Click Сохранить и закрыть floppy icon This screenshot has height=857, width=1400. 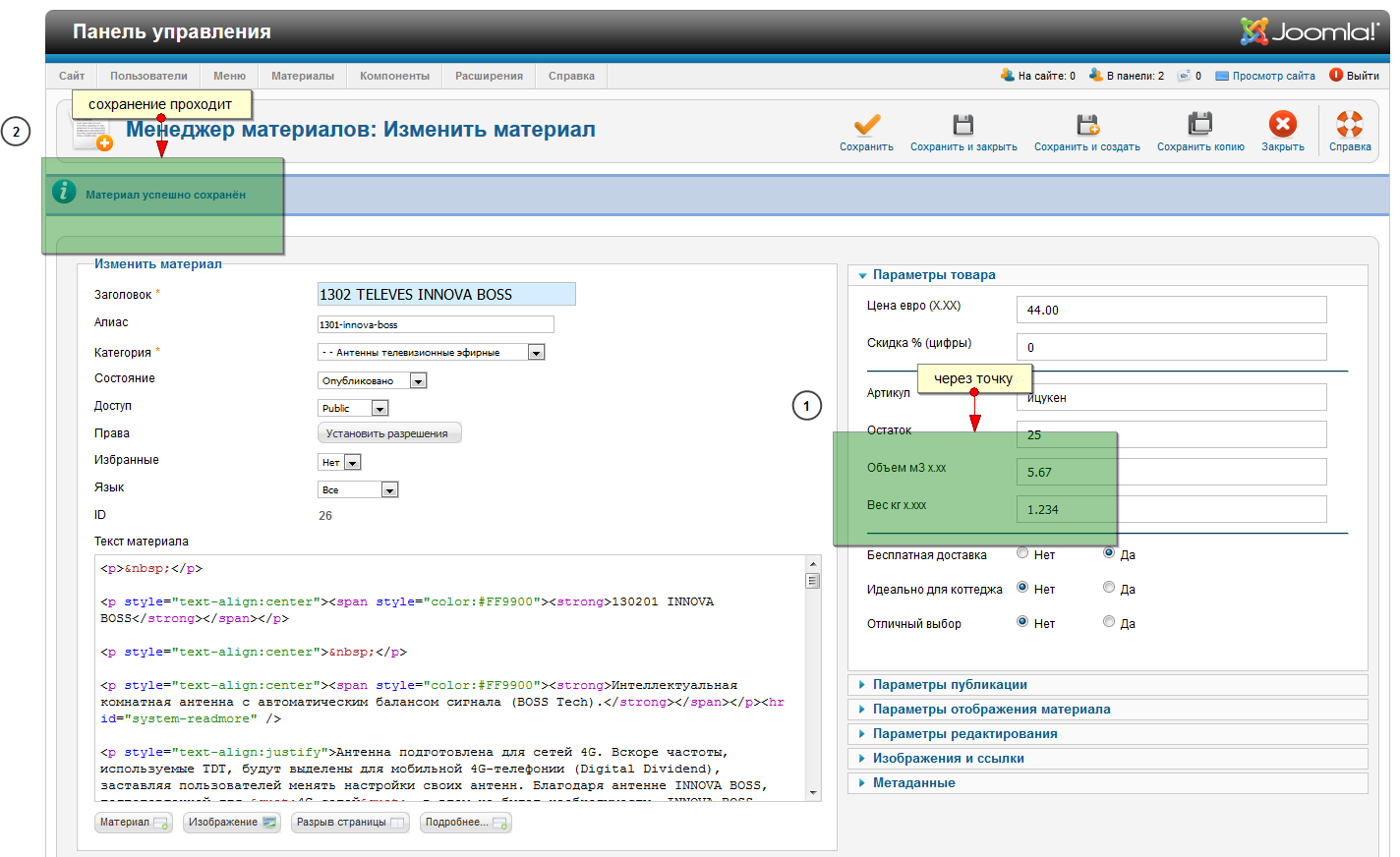[x=962, y=125]
